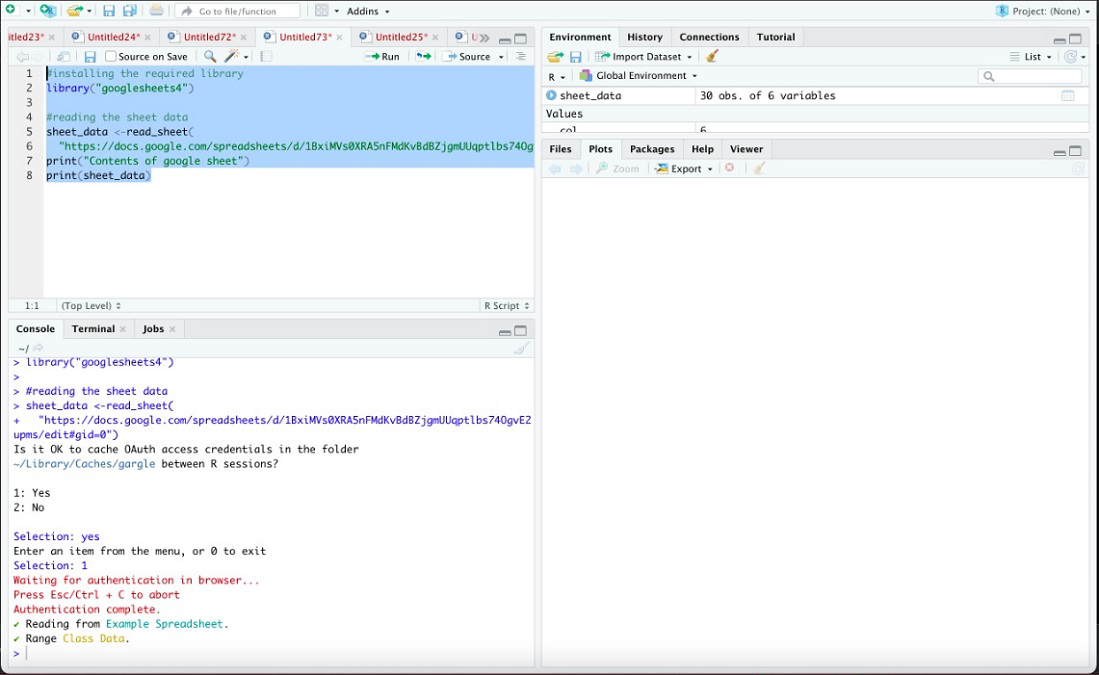Open the Import Dataset dropdown
Screen dimensions: 1099x675
pos(644,57)
